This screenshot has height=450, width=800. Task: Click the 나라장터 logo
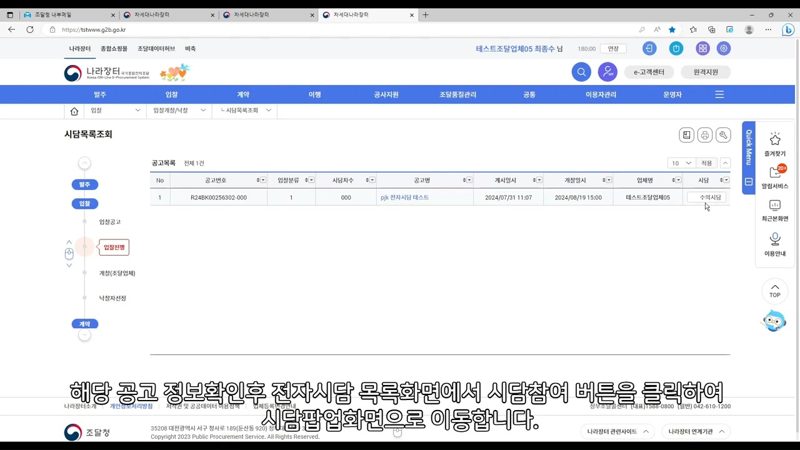tap(107, 73)
